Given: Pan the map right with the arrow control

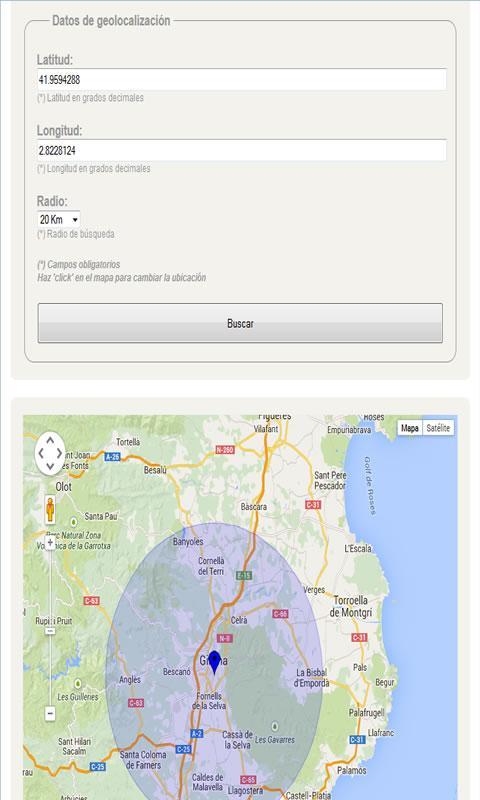Looking at the screenshot, I should click(x=59, y=453).
